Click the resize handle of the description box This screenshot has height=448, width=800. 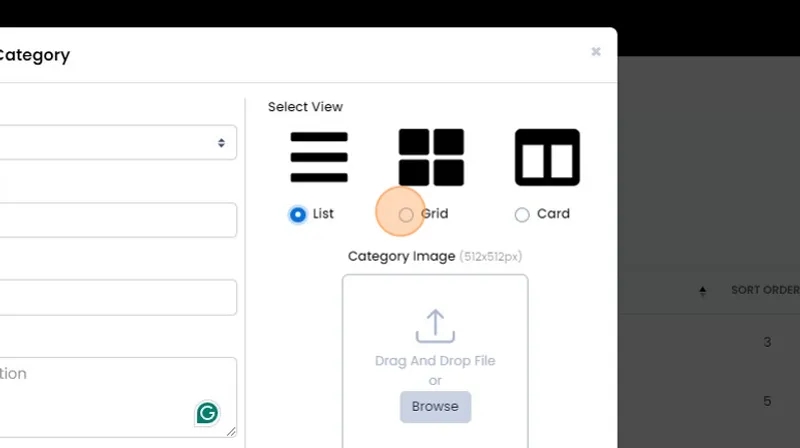[x=232, y=432]
